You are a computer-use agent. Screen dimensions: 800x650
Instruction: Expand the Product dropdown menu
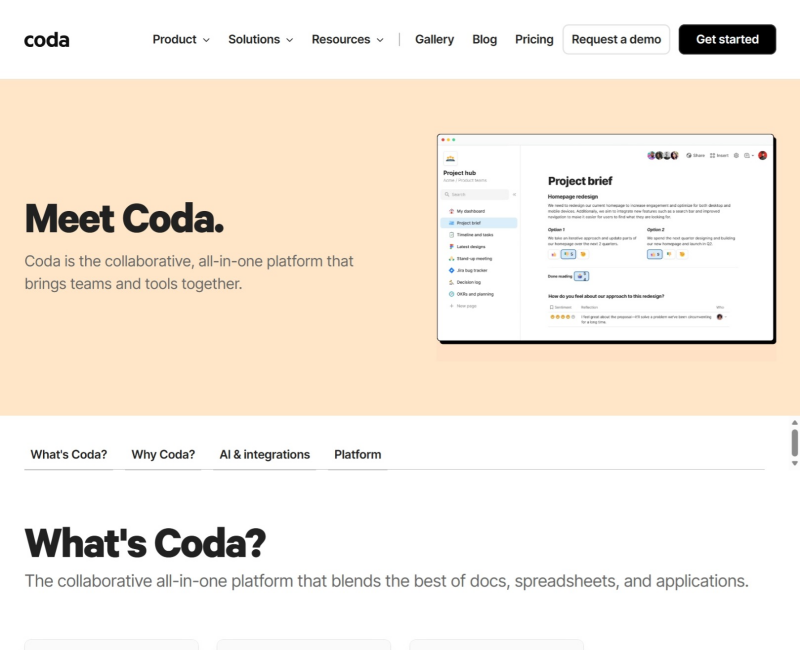(x=181, y=40)
